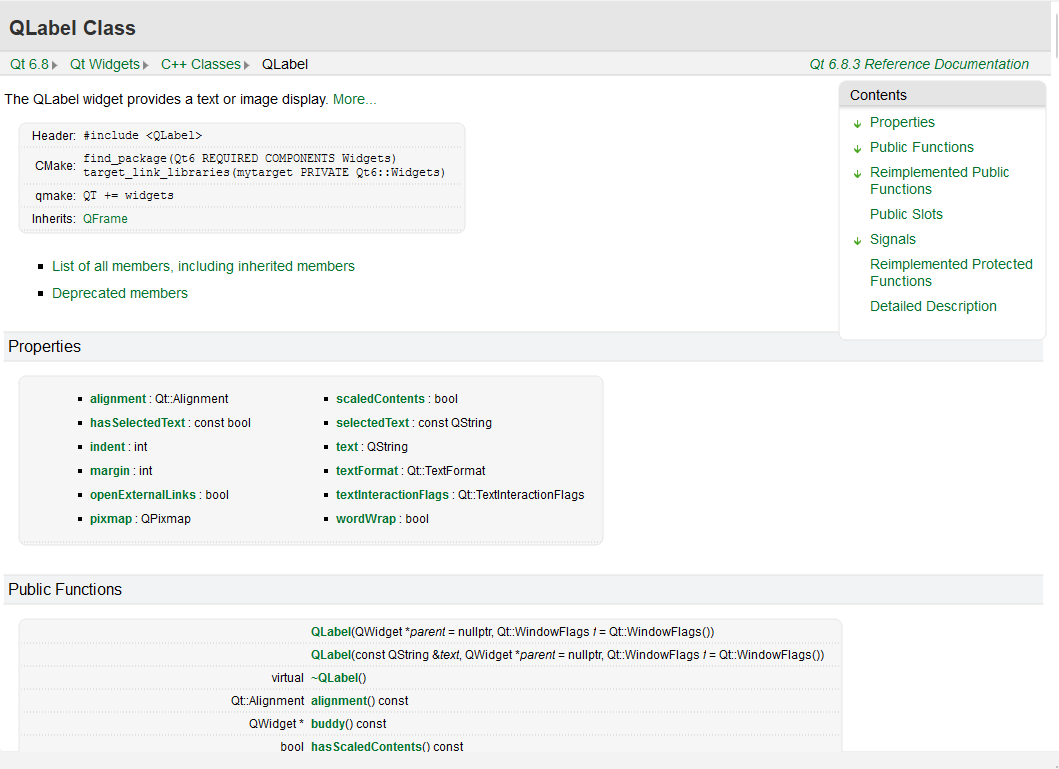This screenshot has height=769, width=1059.
Task: Open QLabel(QWidget *parent...) constructor link
Action: point(331,632)
